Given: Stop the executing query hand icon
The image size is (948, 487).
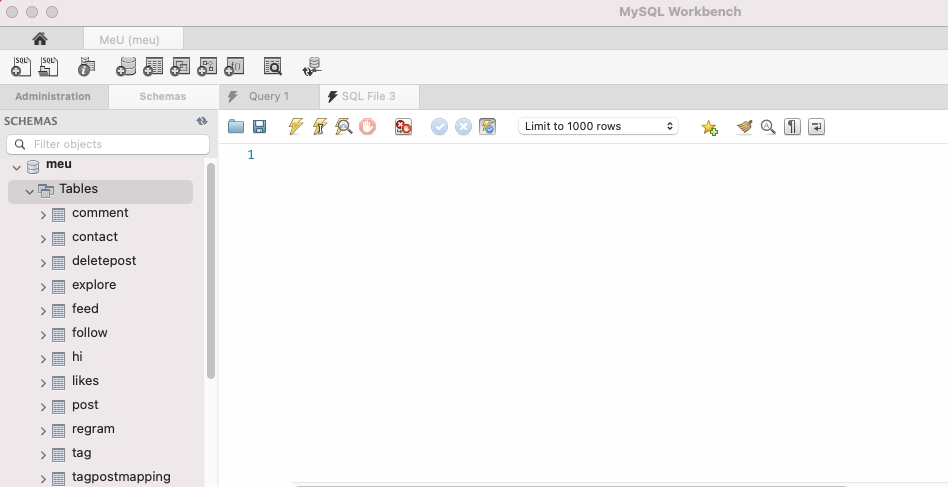Looking at the screenshot, I should (x=367, y=126).
